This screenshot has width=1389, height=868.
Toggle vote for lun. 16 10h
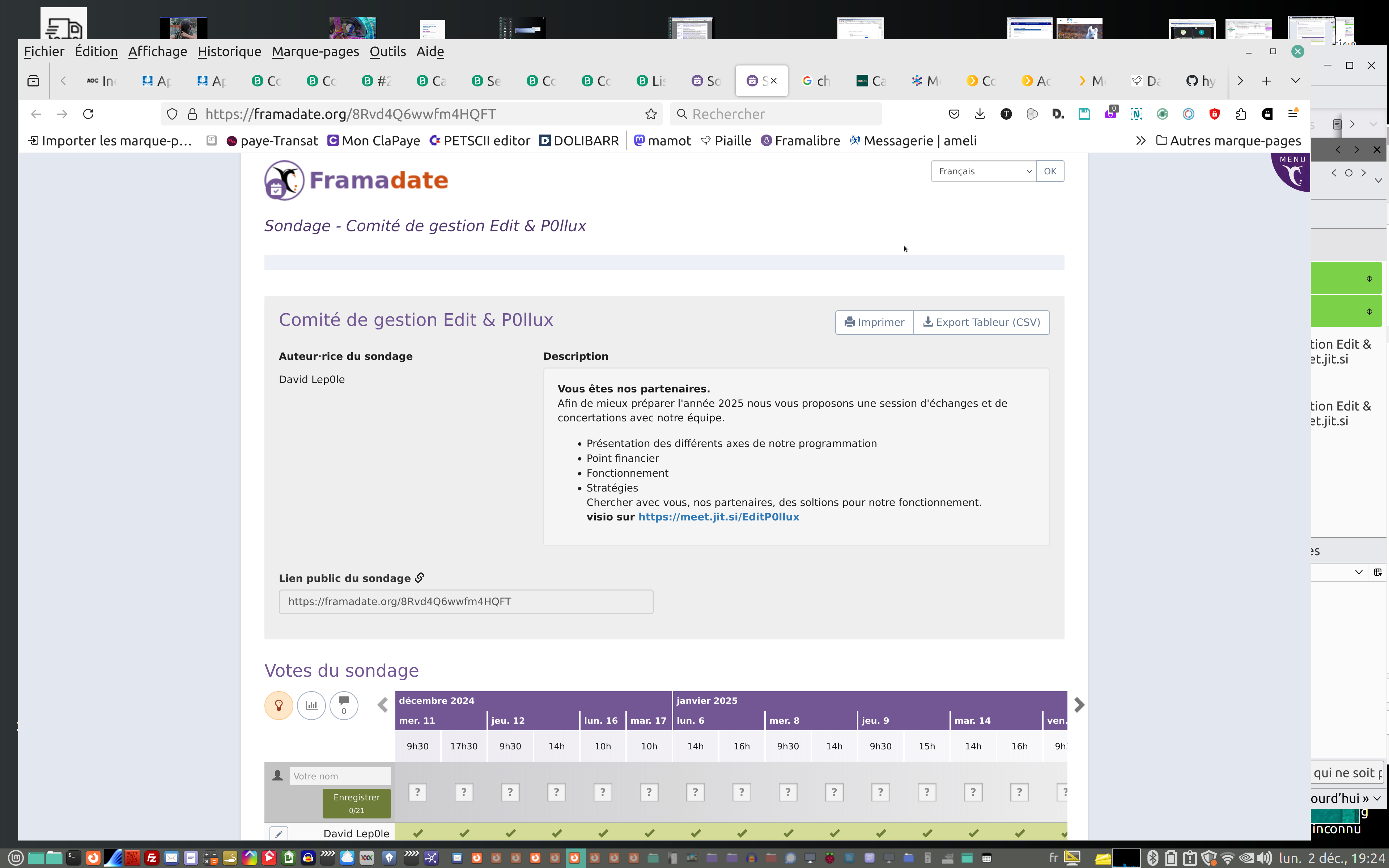(603, 792)
